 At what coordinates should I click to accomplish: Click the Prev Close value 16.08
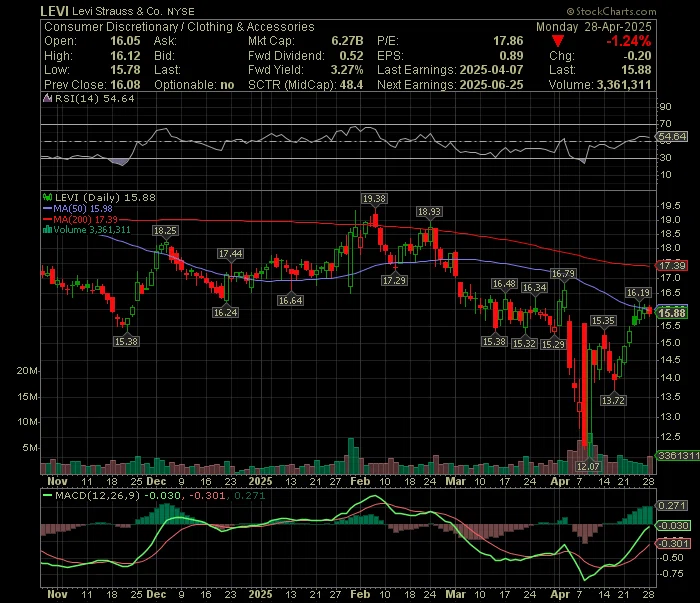[x=125, y=85]
